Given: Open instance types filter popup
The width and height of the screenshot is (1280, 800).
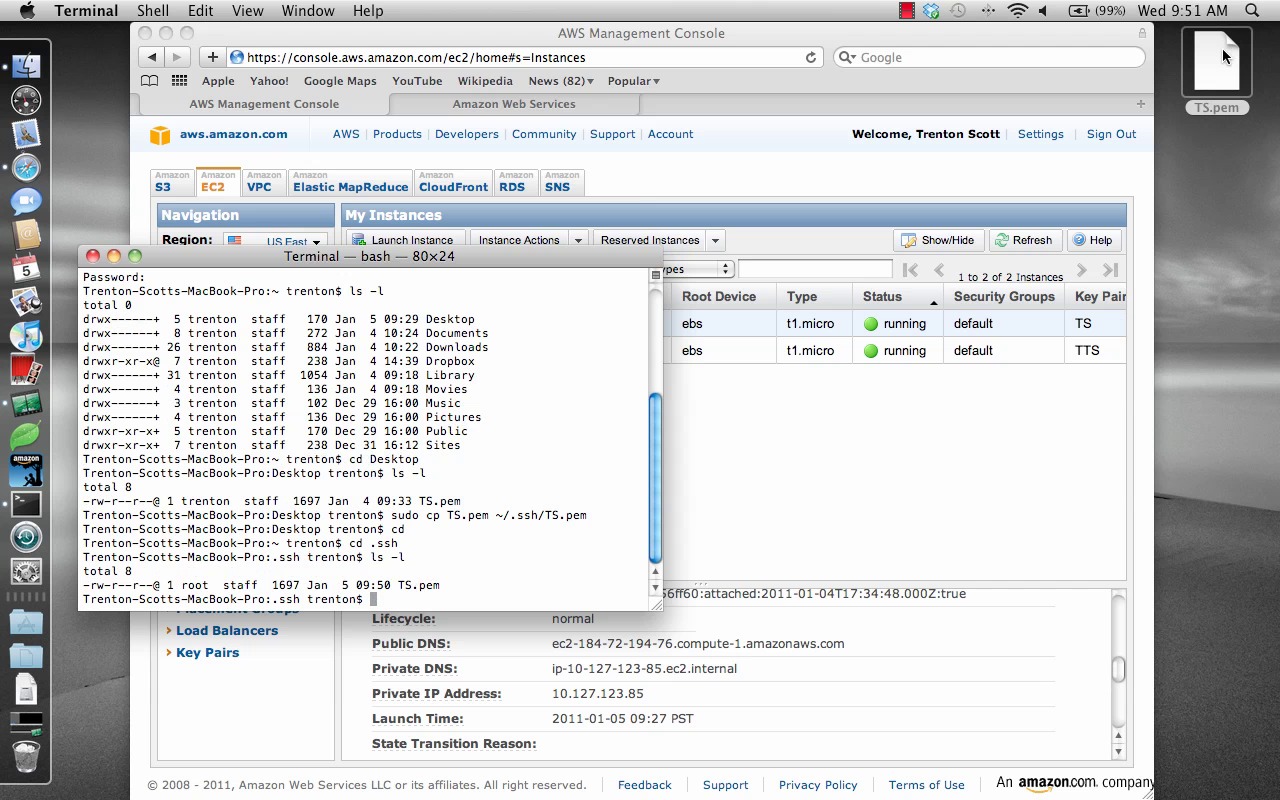Looking at the screenshot, I should coord(697,269).
